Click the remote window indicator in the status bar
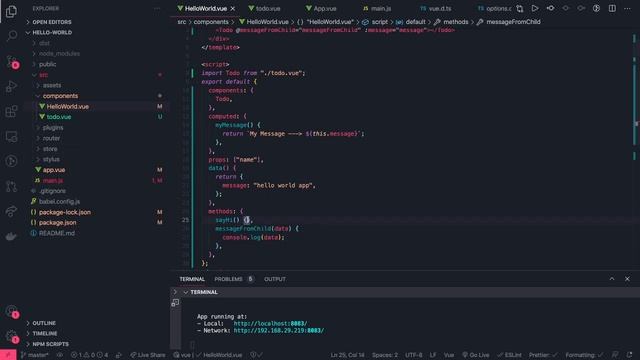640x360 pixels. click(x=8, y=355)
